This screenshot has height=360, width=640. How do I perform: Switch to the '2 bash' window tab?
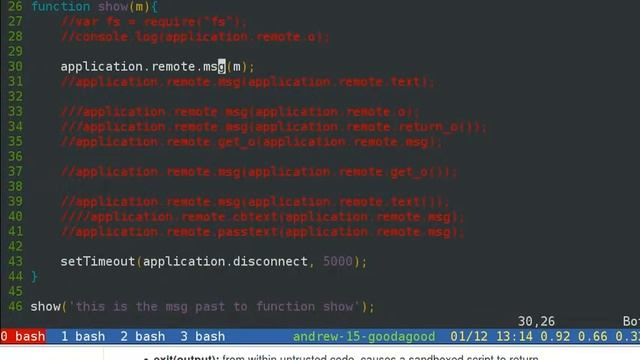[143, 336]
